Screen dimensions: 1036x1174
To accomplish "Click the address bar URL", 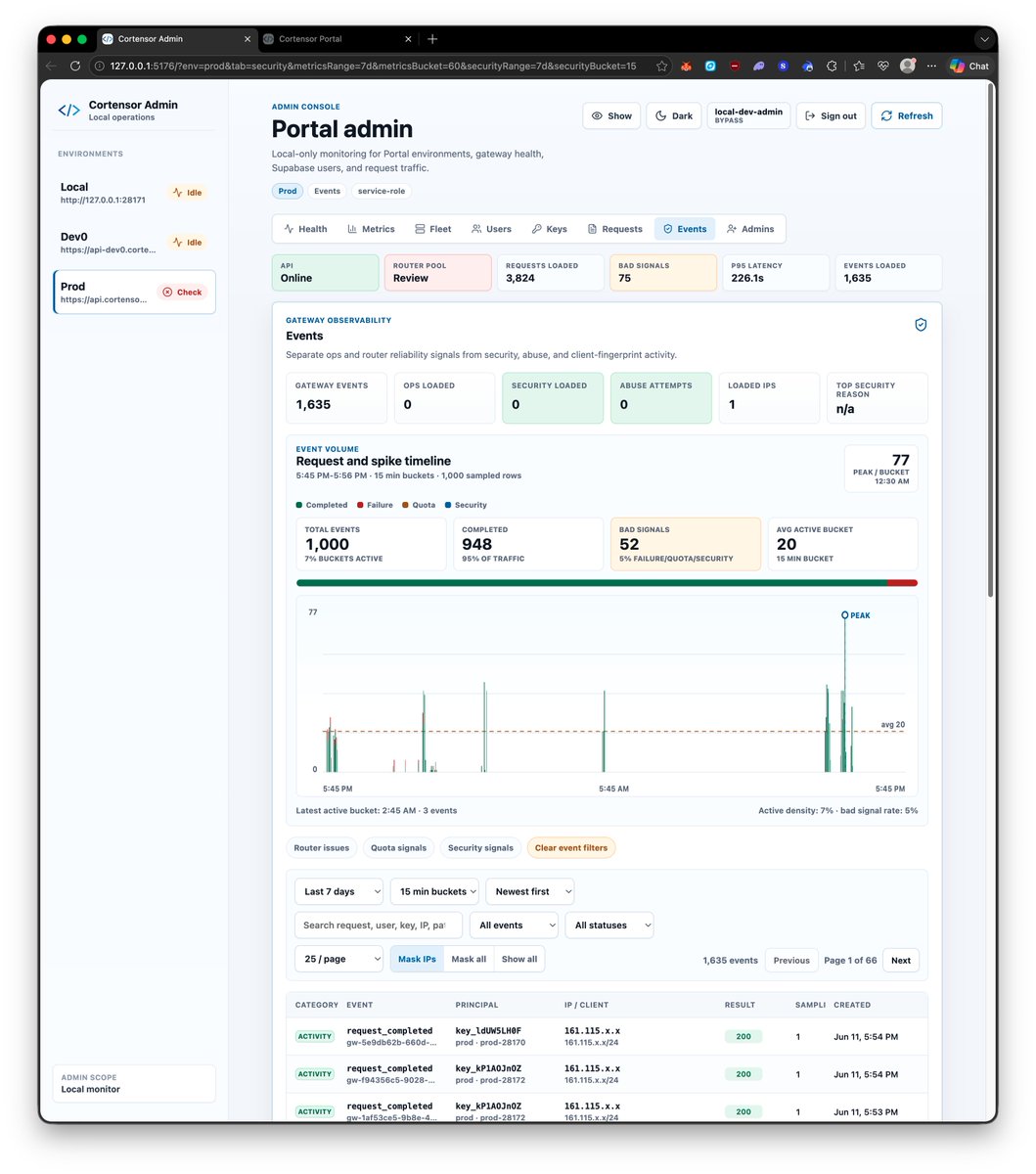I will pos(373,66).
